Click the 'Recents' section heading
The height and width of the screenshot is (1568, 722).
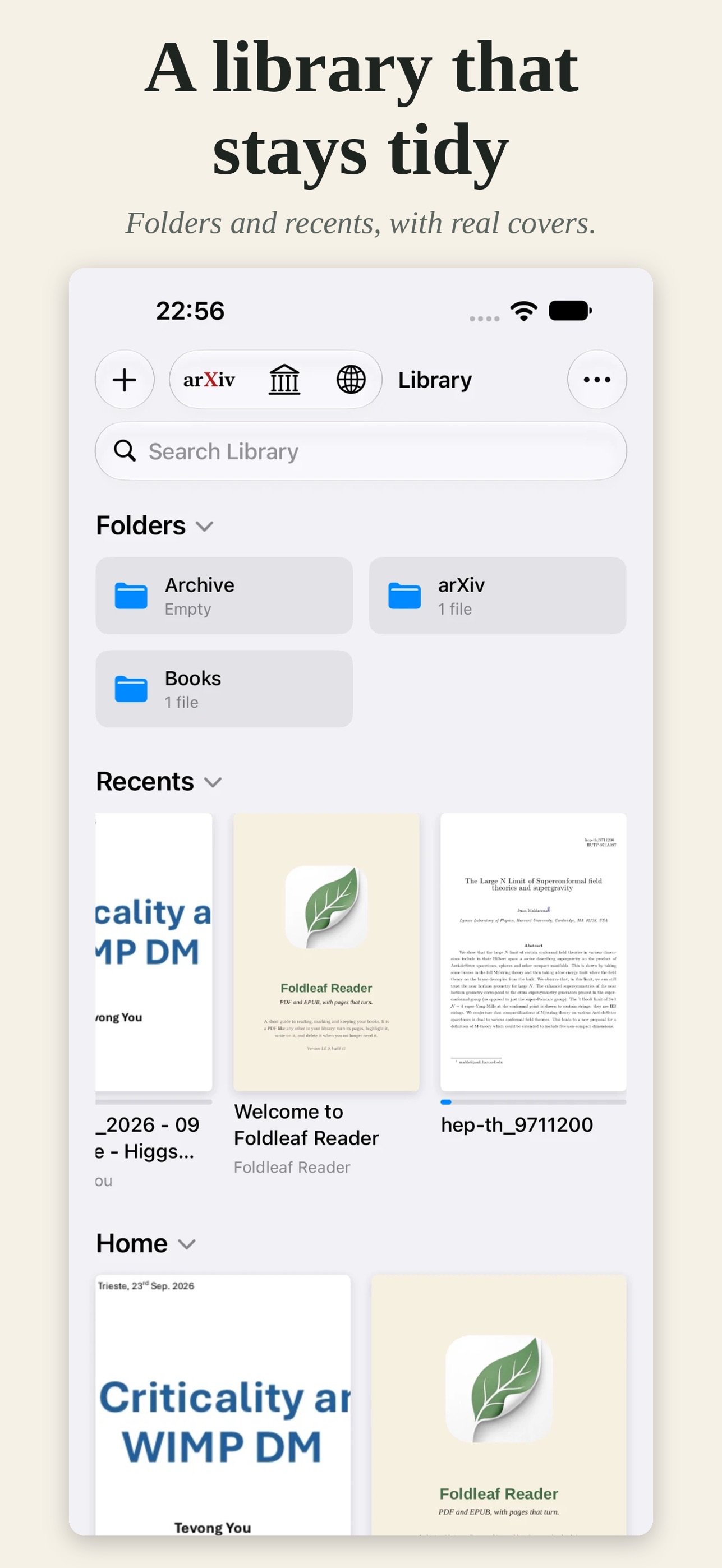(x=145, y=782)
